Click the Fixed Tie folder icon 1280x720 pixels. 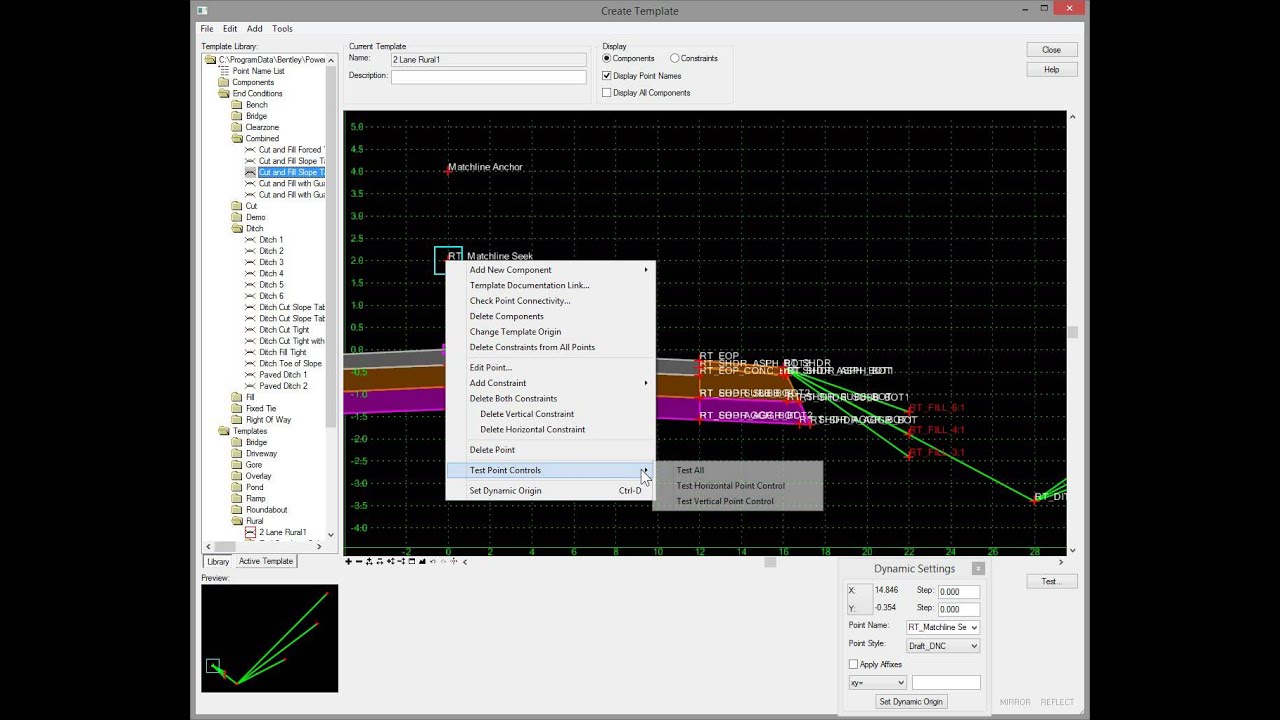tap(237, 409)
